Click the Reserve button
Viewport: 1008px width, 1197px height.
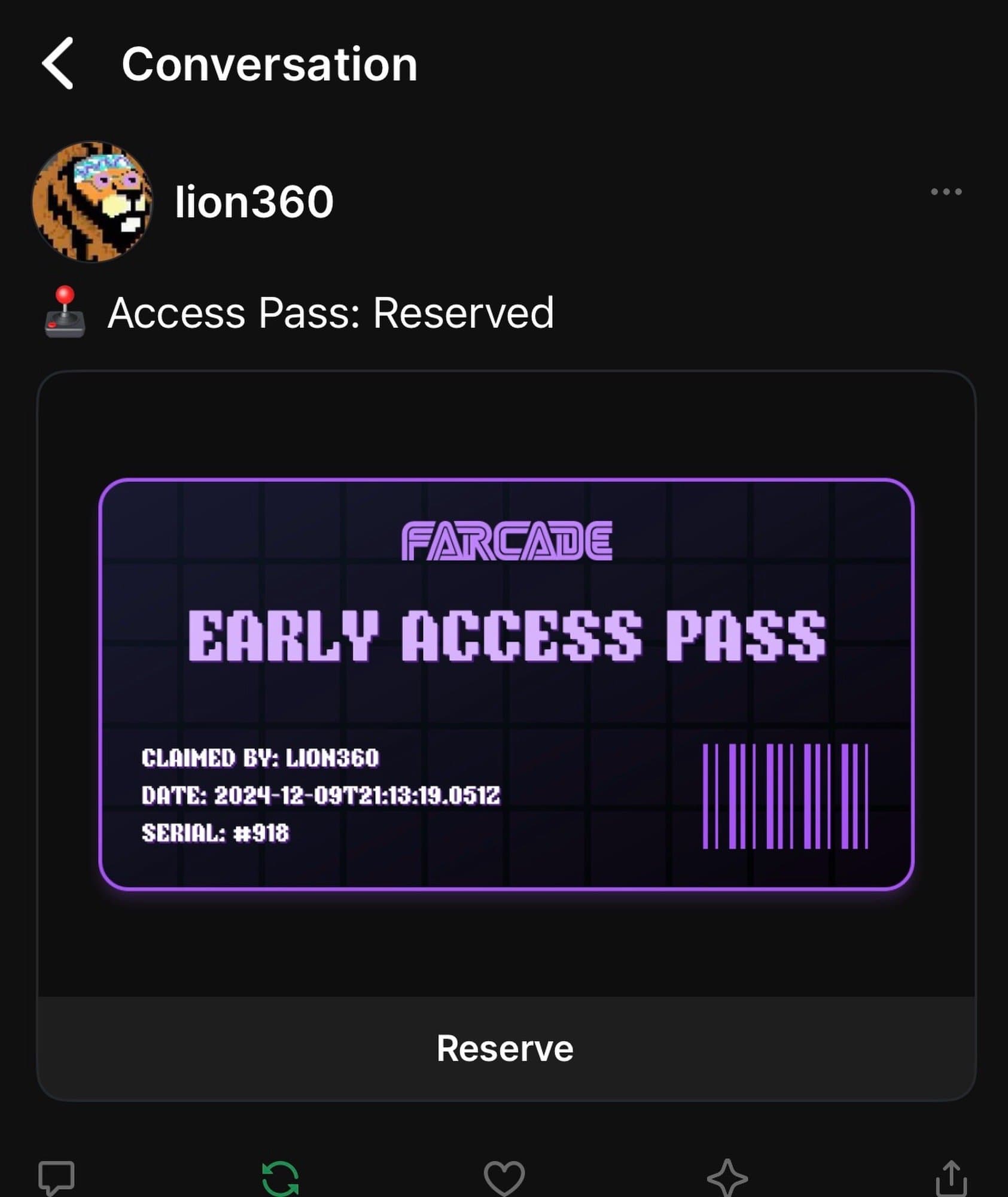[x=505, y=1049]
